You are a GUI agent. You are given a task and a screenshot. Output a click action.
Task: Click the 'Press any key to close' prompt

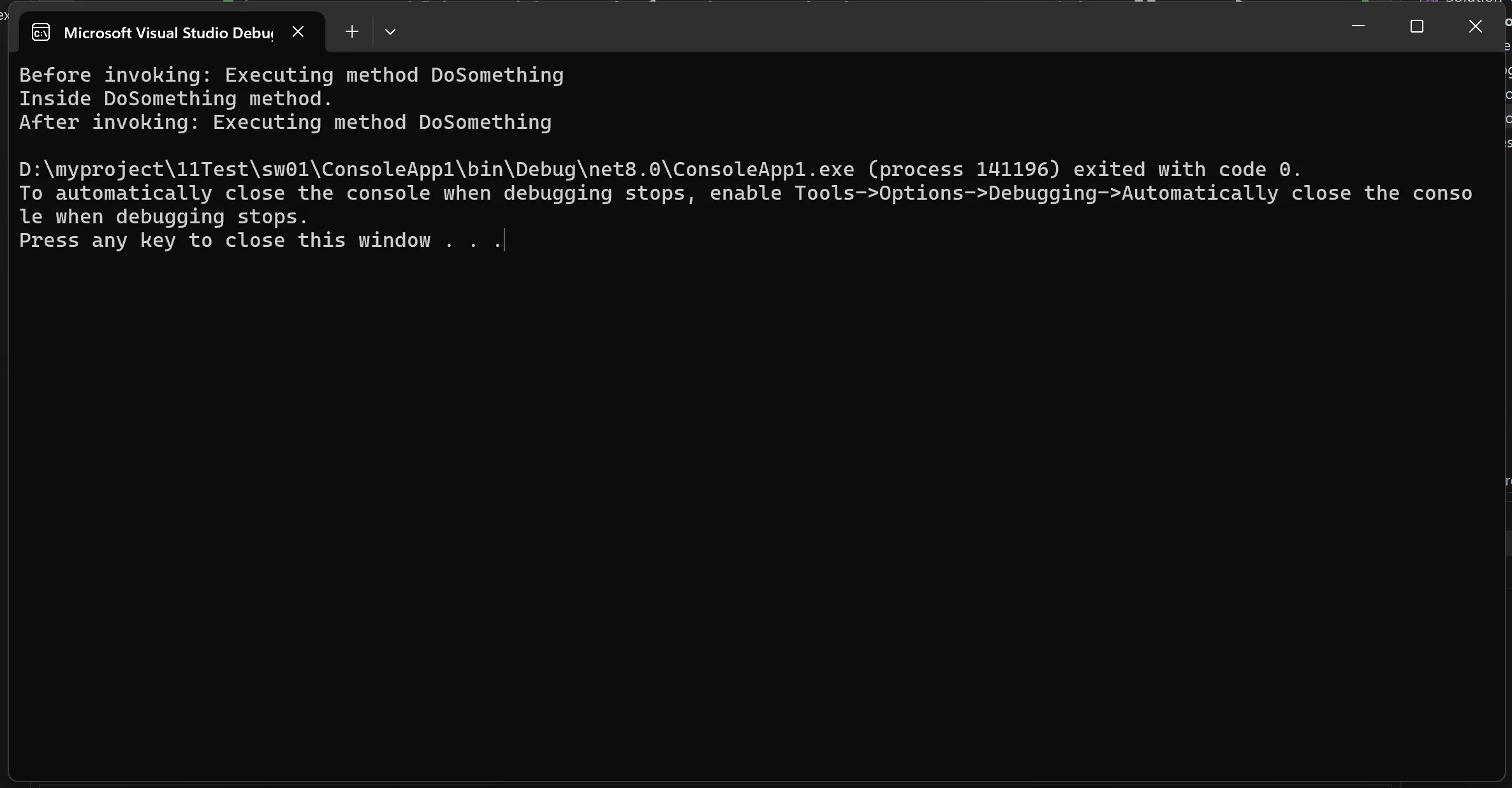(x=152, y=241)
